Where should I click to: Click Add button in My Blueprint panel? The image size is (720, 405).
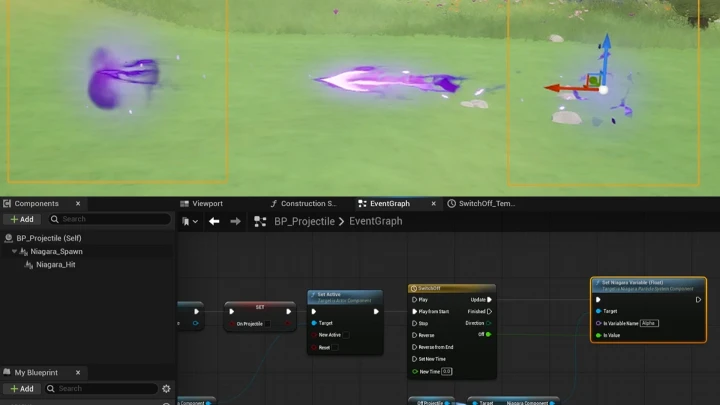pyautogui.click(x=22, y=388)
